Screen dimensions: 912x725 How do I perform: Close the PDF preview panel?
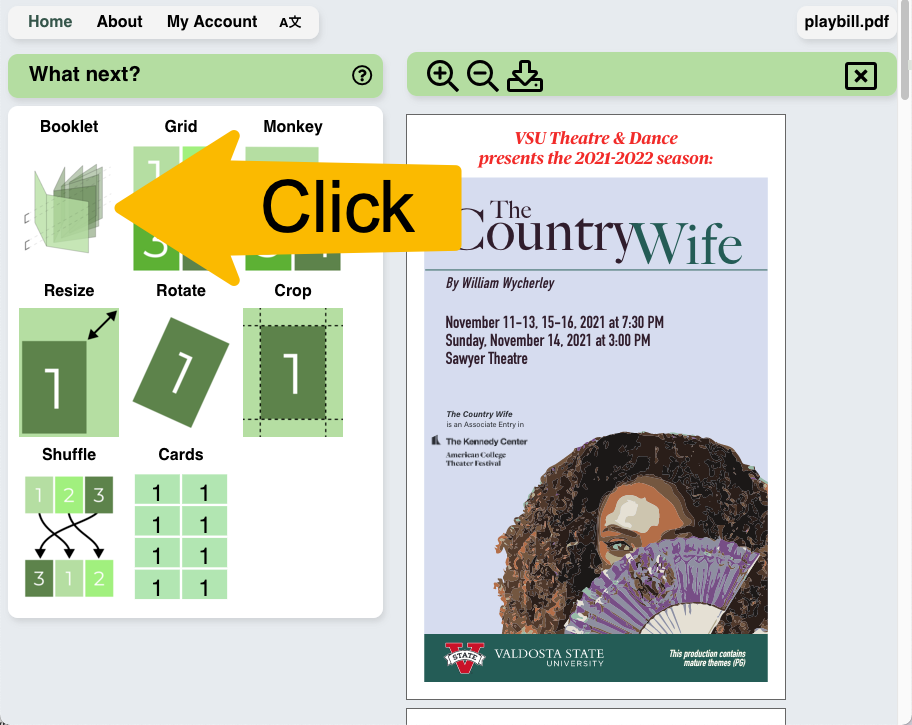[x=861, y=76]
